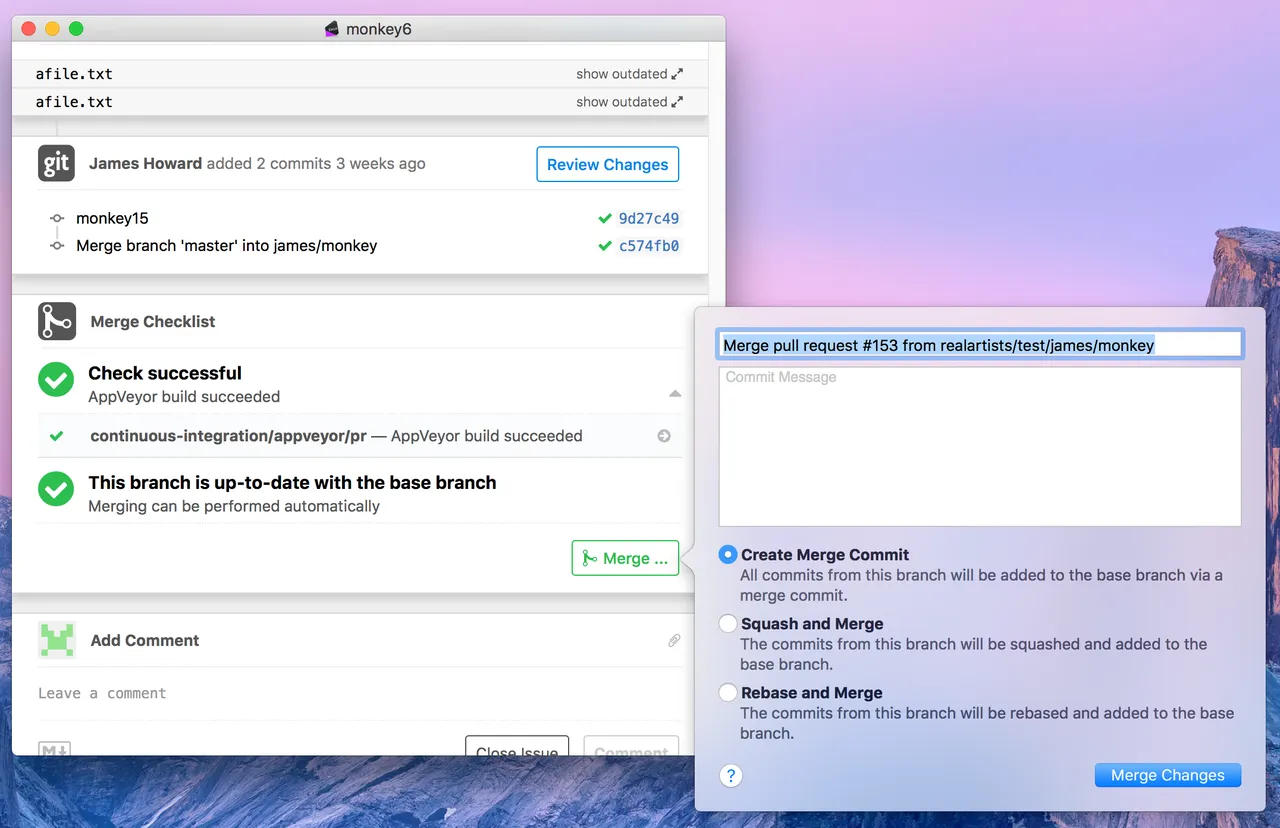Click the Merge Checklist branch icon
Viewport: 1280px width, 828px height.
tap(56, 322)
